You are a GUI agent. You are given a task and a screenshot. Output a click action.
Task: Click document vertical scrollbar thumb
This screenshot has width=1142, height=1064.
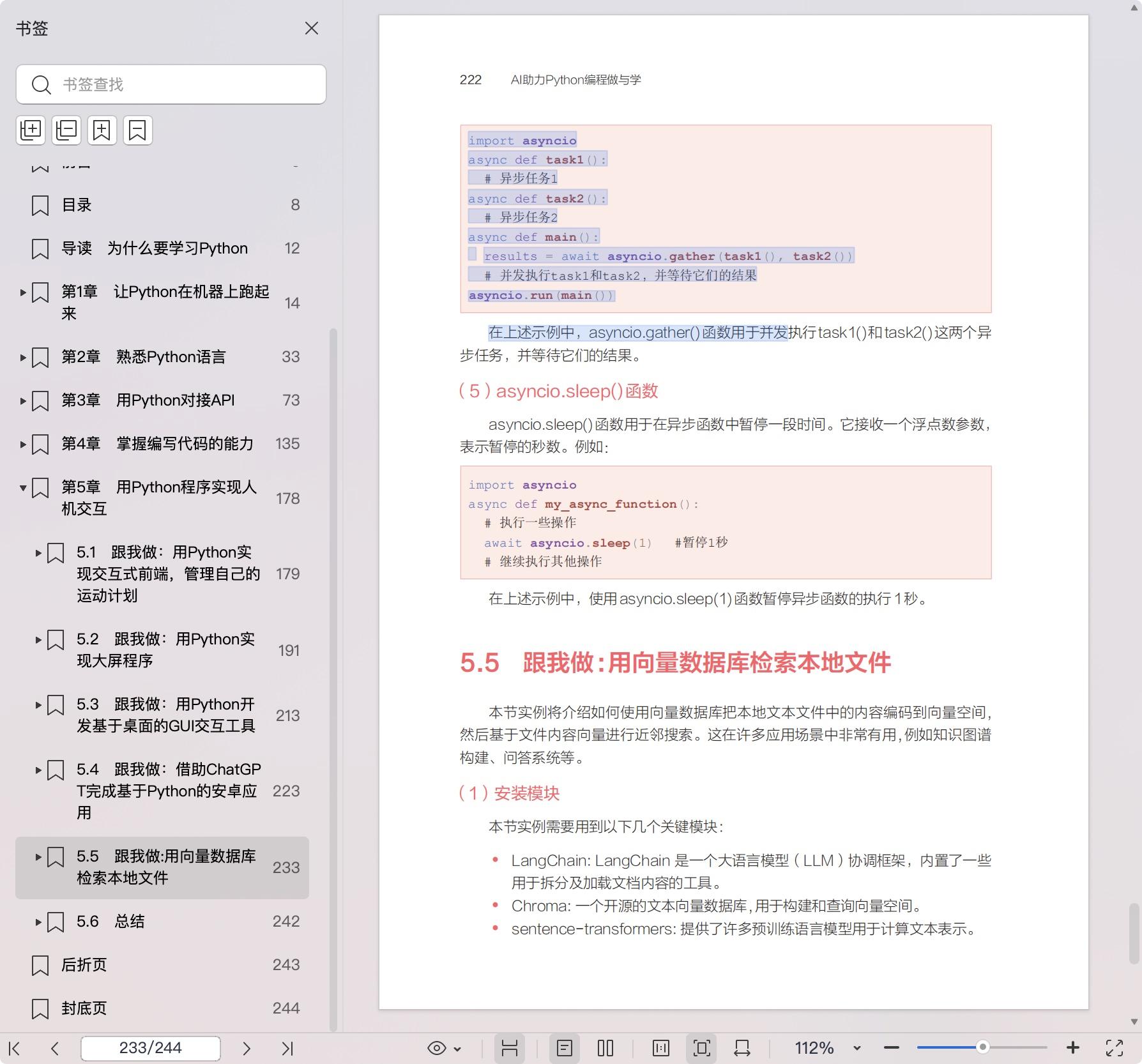tap(1134, 933)
